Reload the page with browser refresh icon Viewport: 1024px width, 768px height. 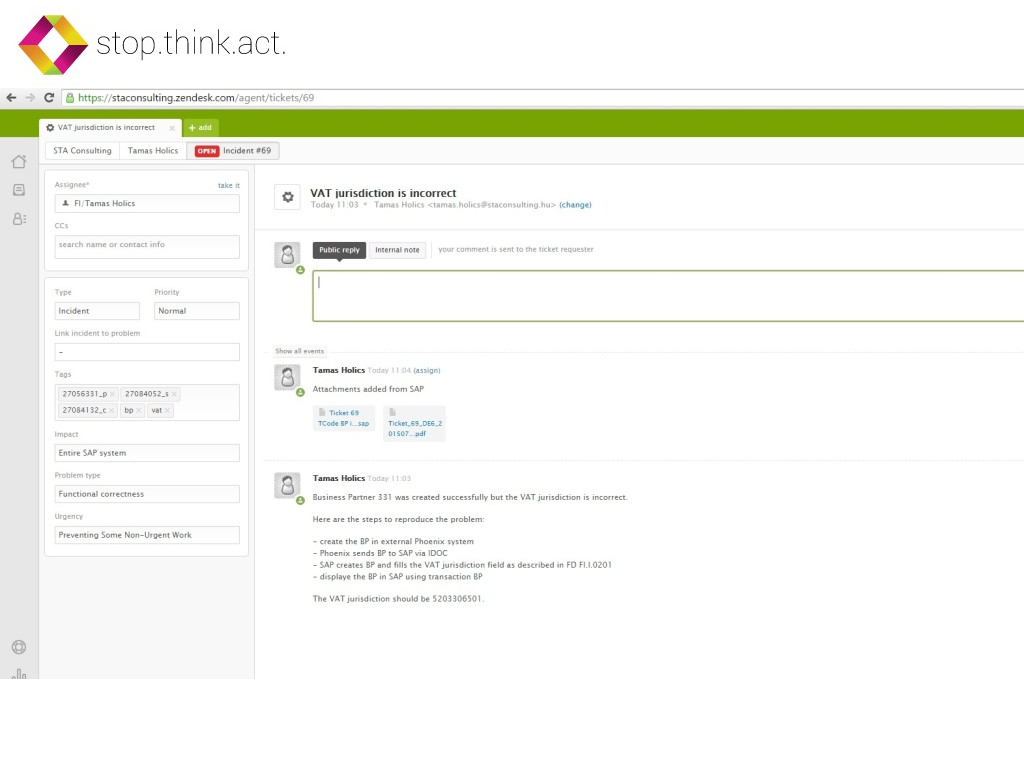pos(48,98)
